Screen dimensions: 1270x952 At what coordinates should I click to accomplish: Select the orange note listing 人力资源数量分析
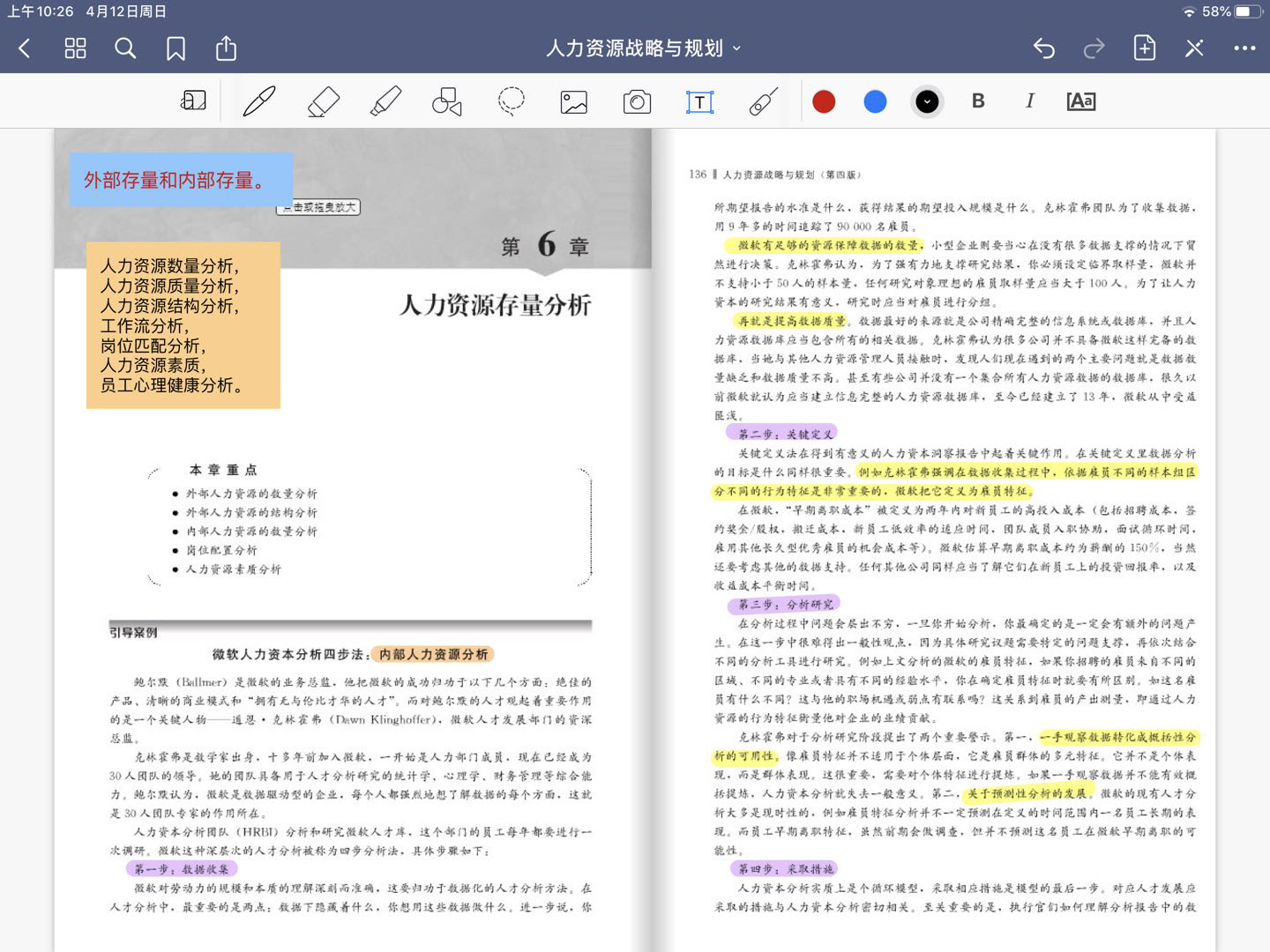(183, 325)
